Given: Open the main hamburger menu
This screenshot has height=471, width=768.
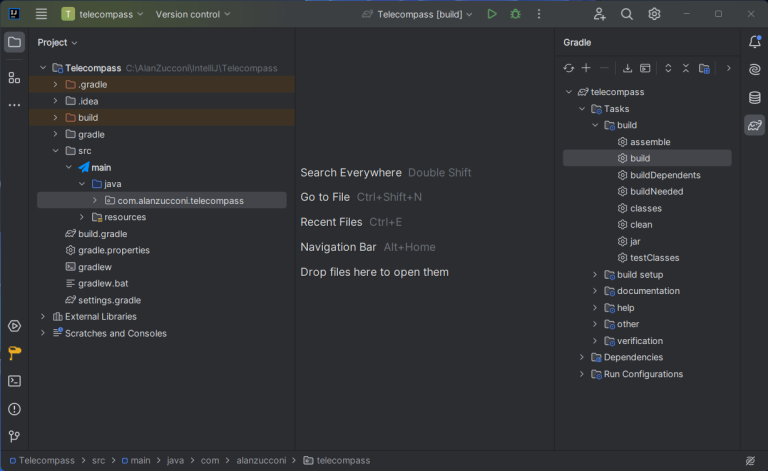Looking at the screenshot, I should click(41, 14).
